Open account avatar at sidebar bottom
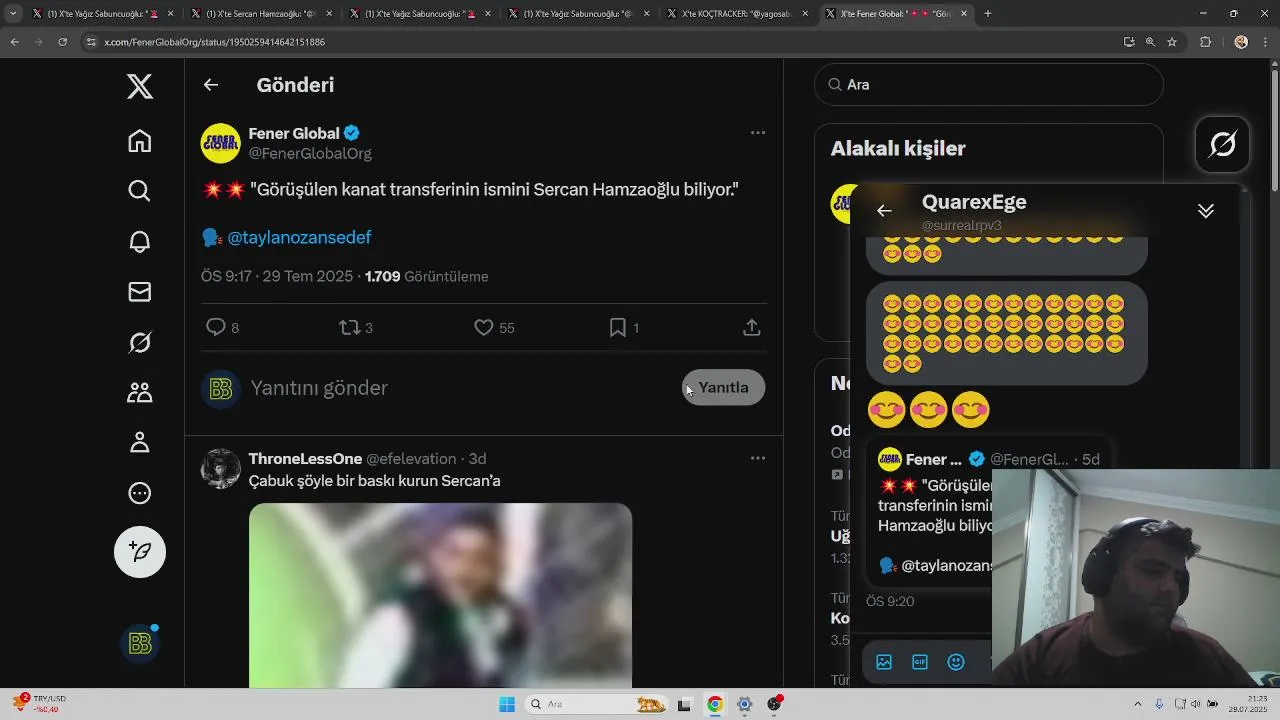Viewport: 1280px width, 720px height. [140, 643]
